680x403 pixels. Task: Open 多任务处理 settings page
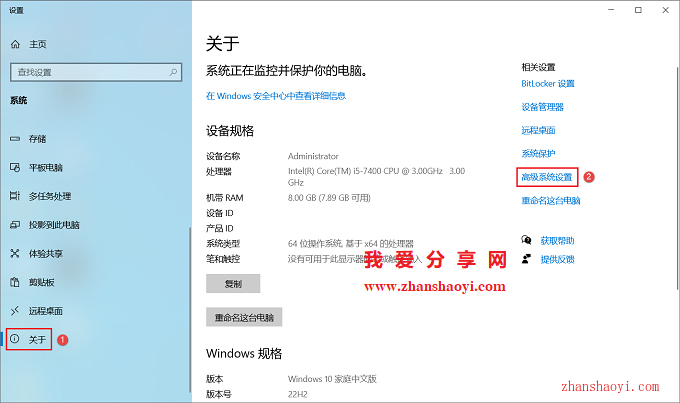point(50,196)
